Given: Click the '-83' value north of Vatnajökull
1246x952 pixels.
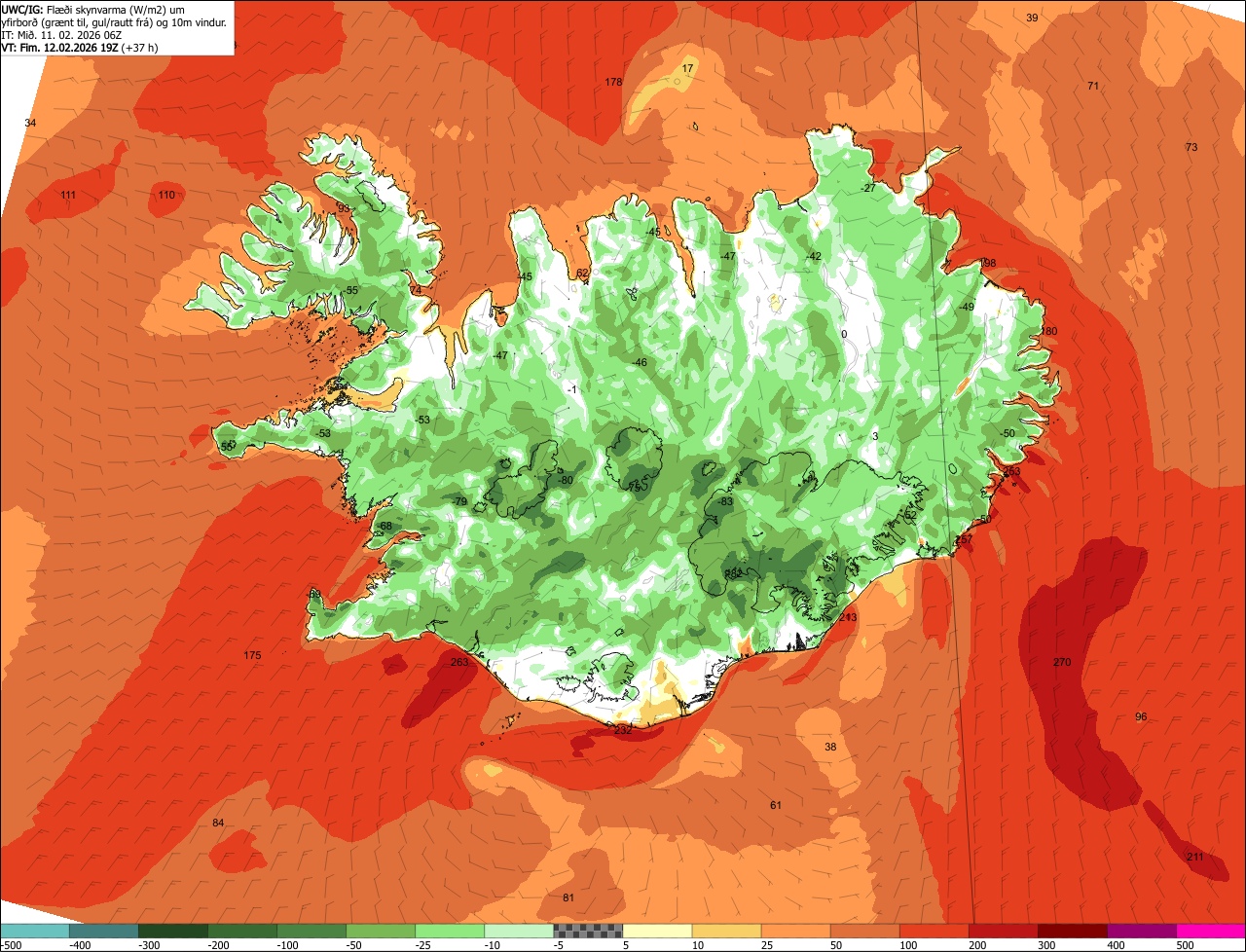Looking at the screenshot, I should 724,501.
